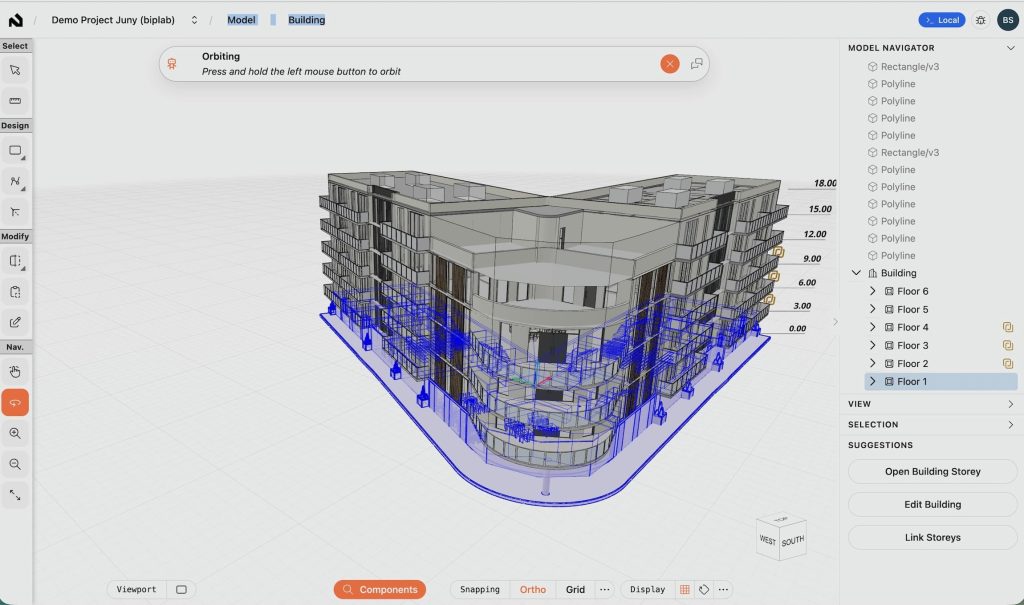
Task: Pick the arrow Select tool
Action: point(15,70)
